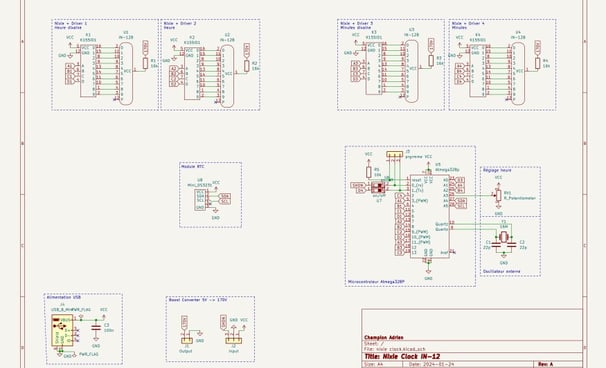Select the J4 USB B Mini connector
The height and width of the screenshot is (368, 606).
(x=62, y=331)
